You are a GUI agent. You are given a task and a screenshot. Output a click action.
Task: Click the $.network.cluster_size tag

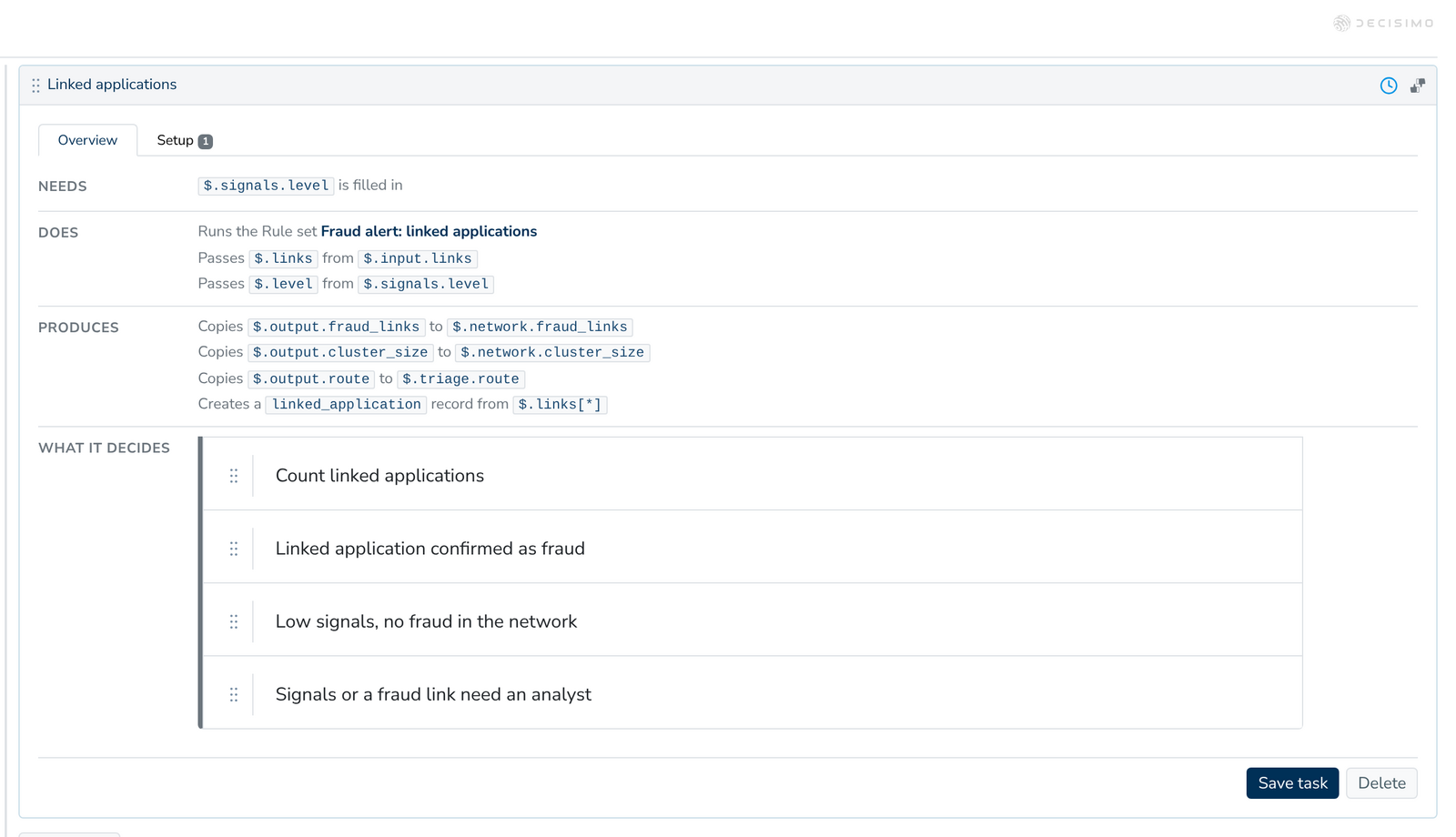(552, 352)
